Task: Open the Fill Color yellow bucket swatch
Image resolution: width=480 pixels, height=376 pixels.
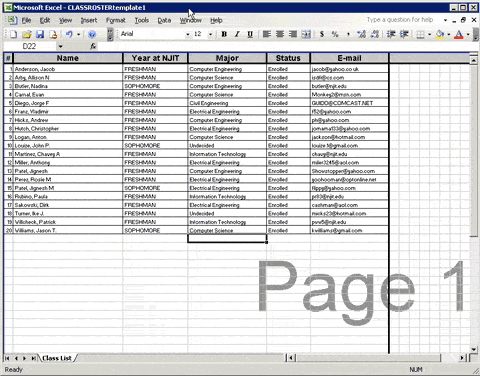Action: [440, 34]
